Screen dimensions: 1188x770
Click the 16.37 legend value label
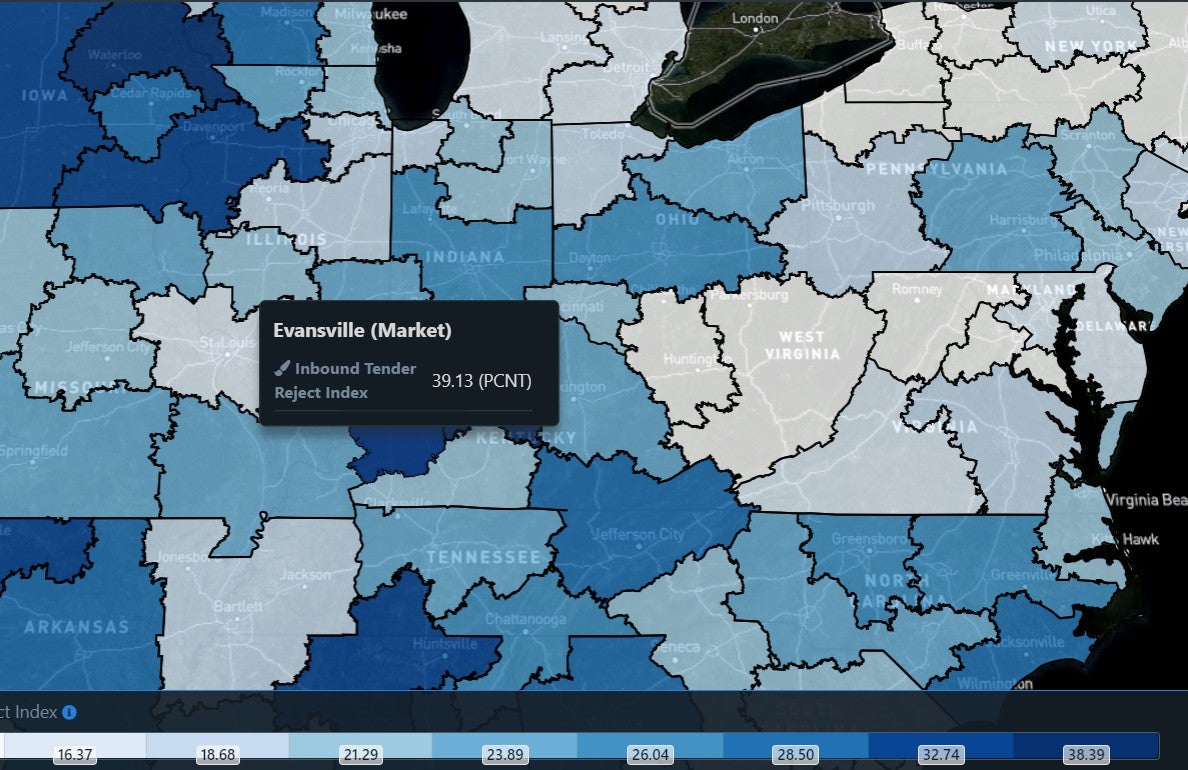point(75,755)
